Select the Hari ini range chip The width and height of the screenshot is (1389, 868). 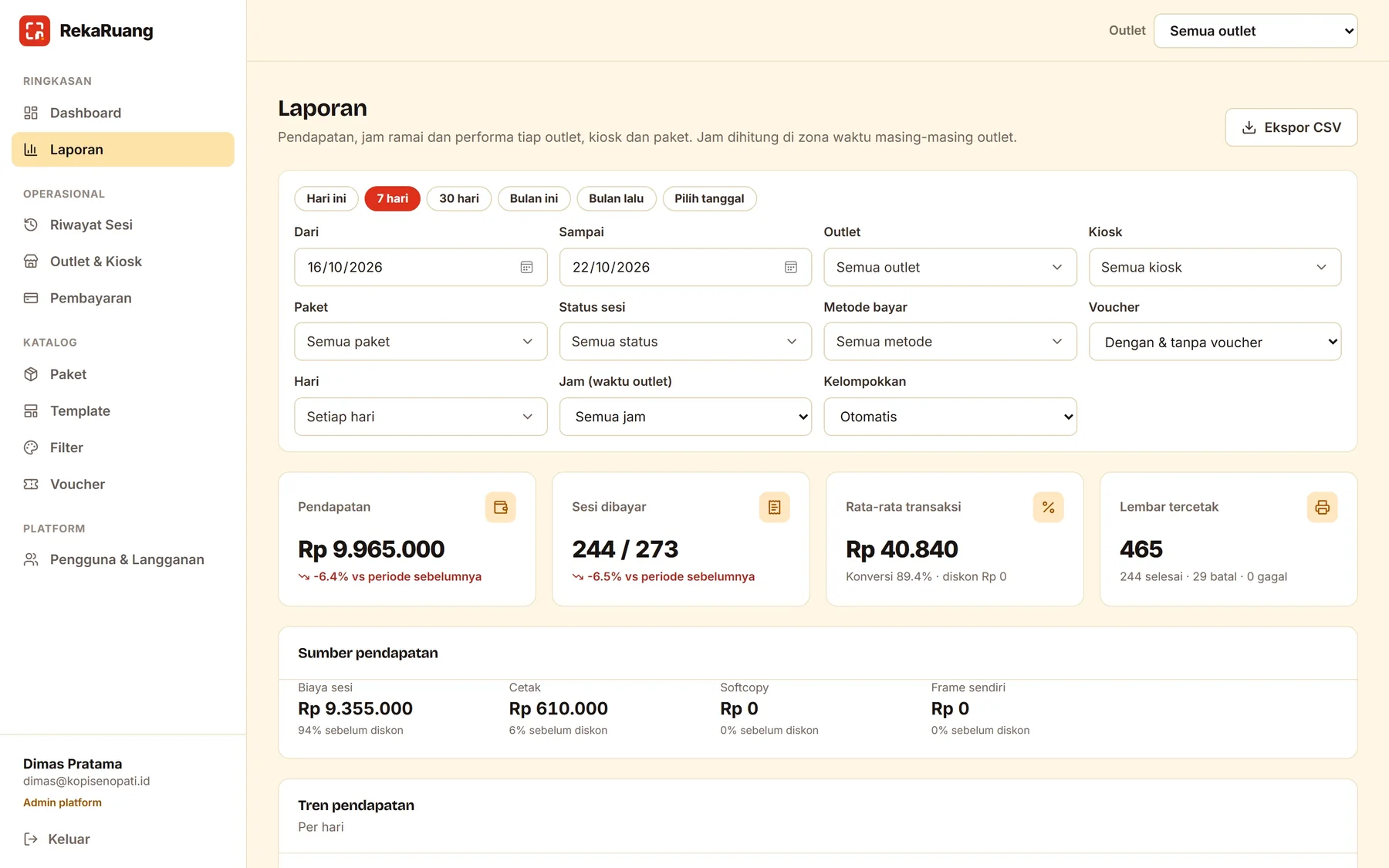click(x=326, y=198)
